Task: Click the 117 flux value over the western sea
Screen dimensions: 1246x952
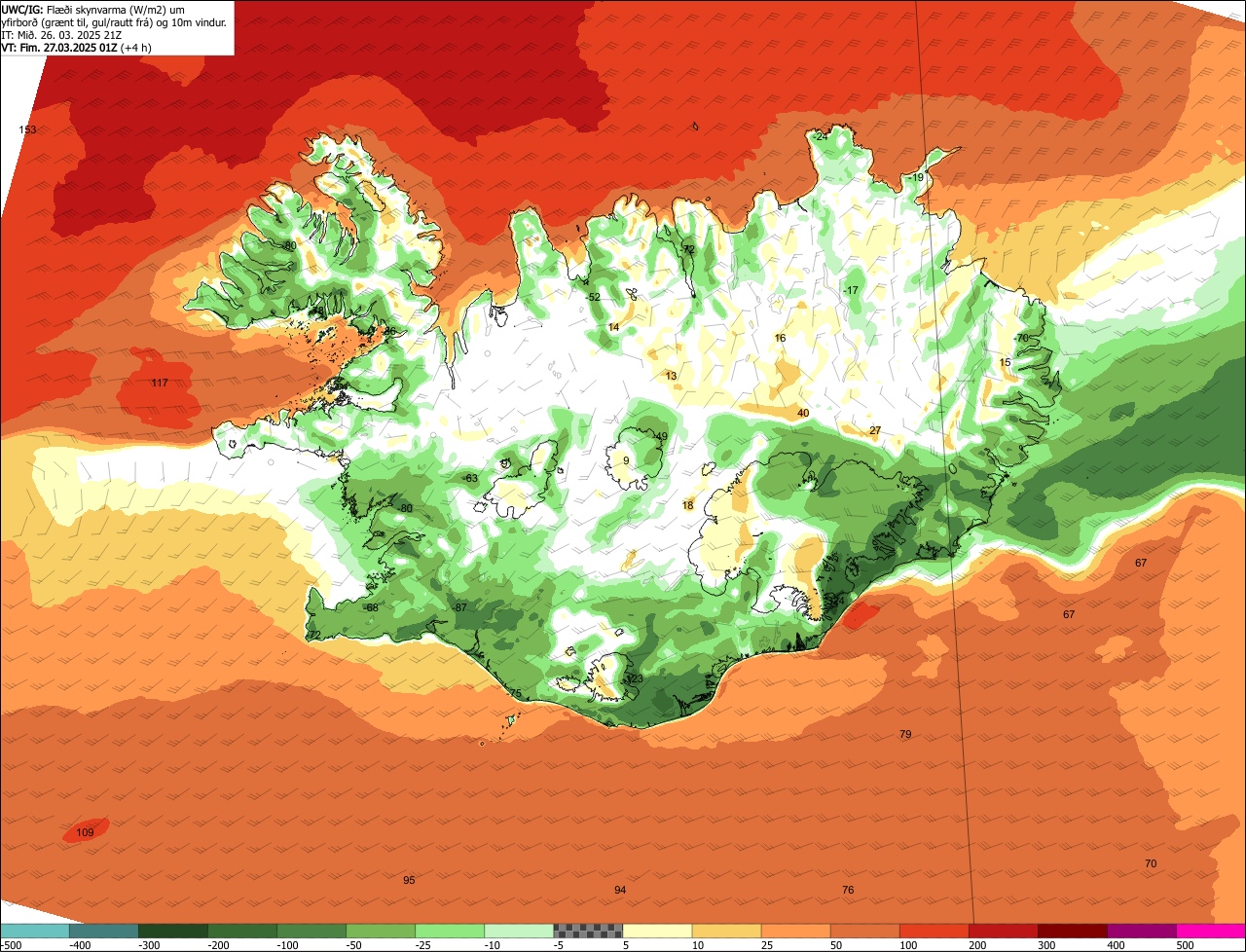Action: tap(160, 383)
